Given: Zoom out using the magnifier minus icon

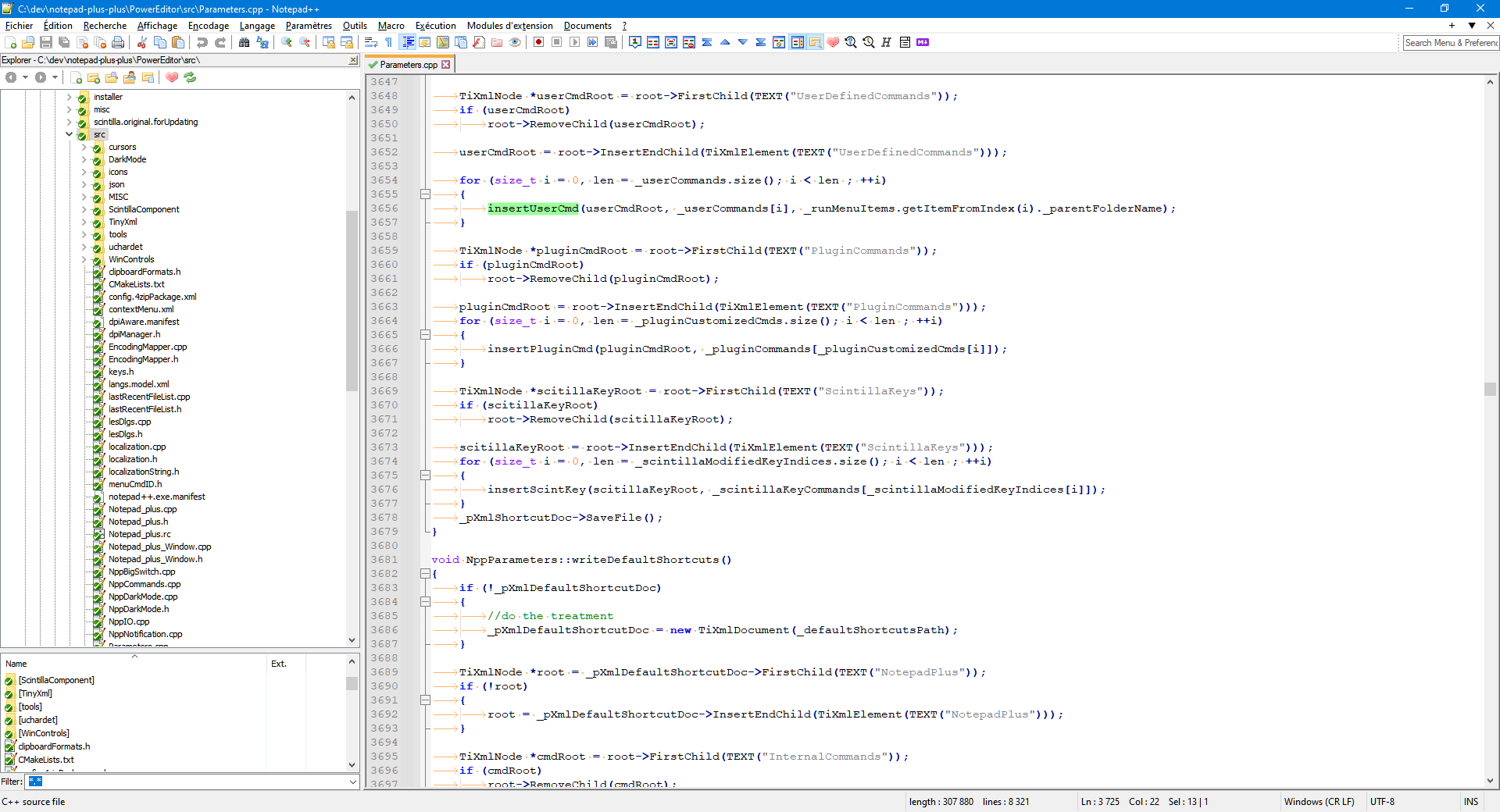Looking at the screenshot, I should point(305,42).
